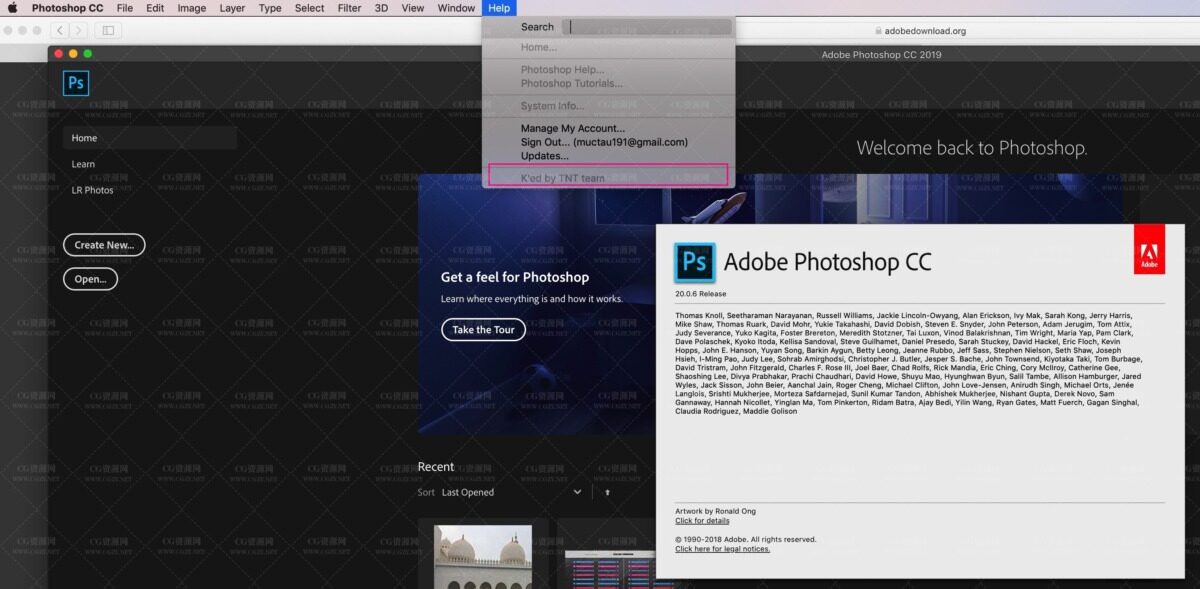
Task: Toggle the Safari sidebar icon
Action: click(108, 31)
